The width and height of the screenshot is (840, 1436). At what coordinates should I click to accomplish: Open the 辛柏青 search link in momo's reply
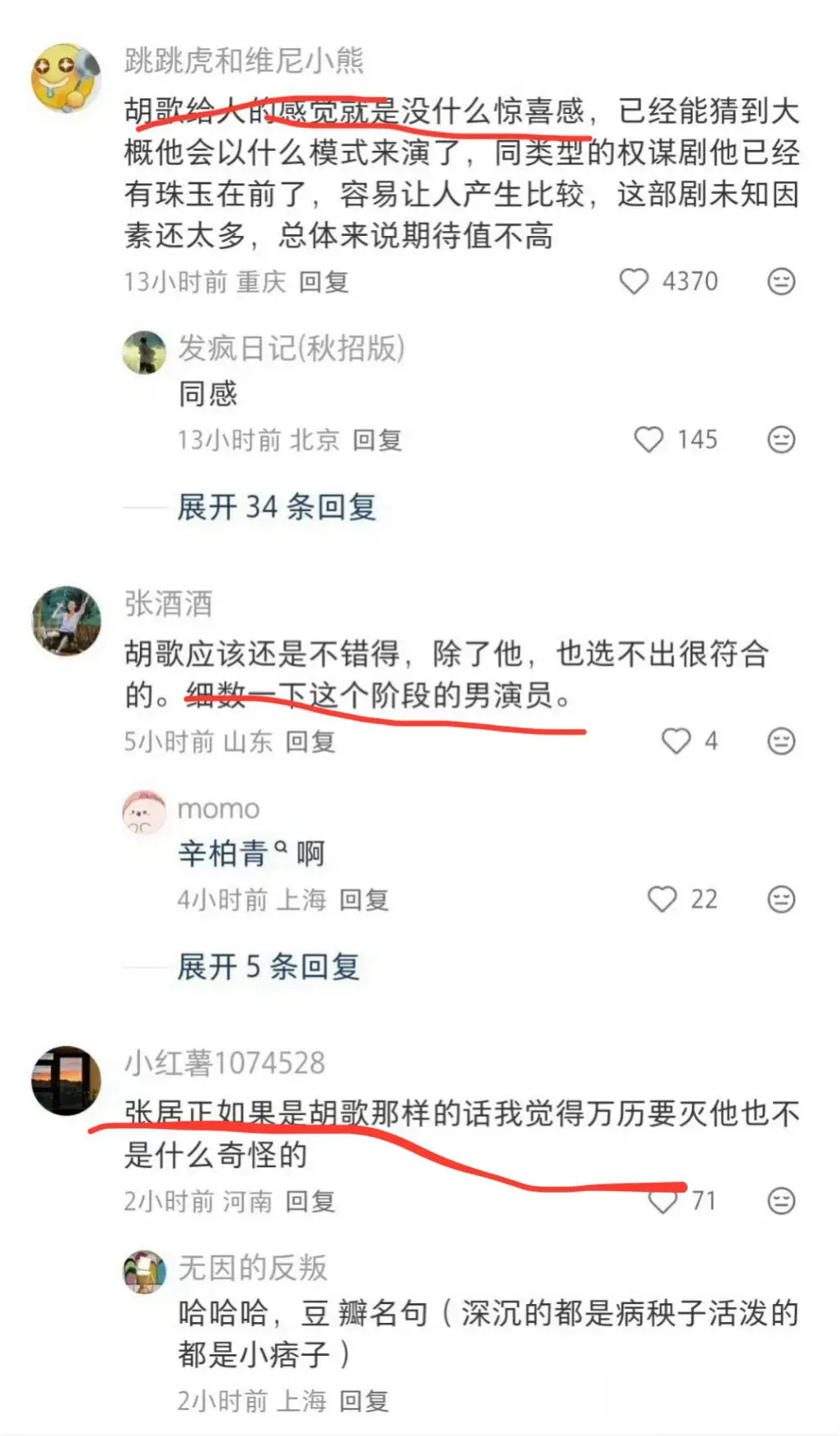click(232, 854)
